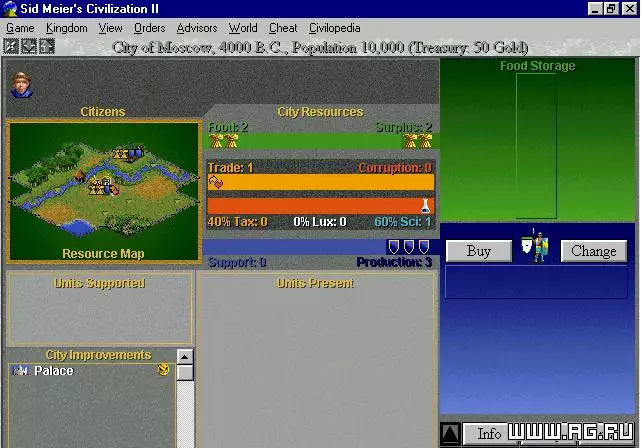Click the 'Support: 0' label
641x448 pixels.
point(238,262)
